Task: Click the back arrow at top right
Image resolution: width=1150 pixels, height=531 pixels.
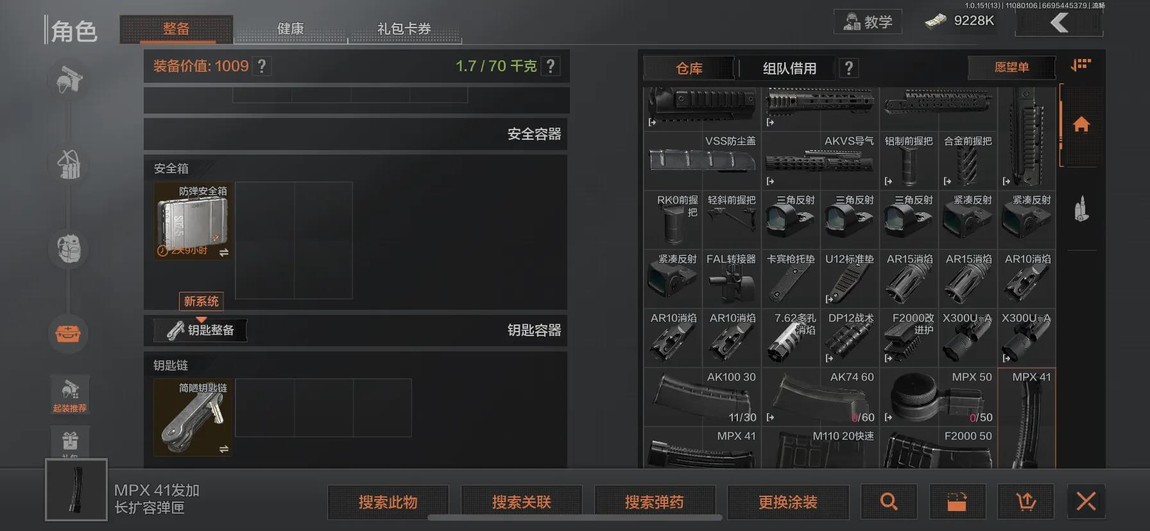Action: 1058,22
